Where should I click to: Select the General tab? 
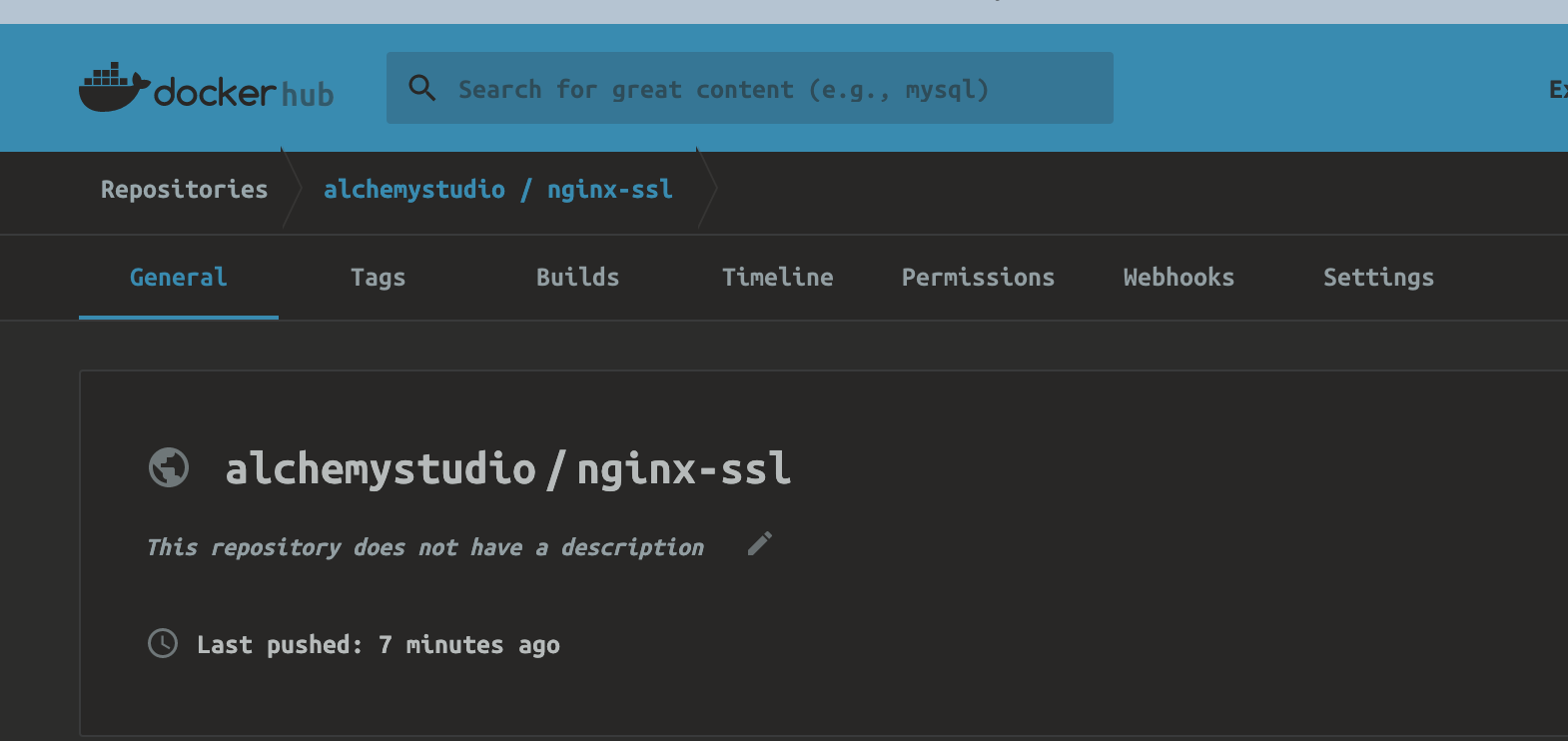(179, 278)
